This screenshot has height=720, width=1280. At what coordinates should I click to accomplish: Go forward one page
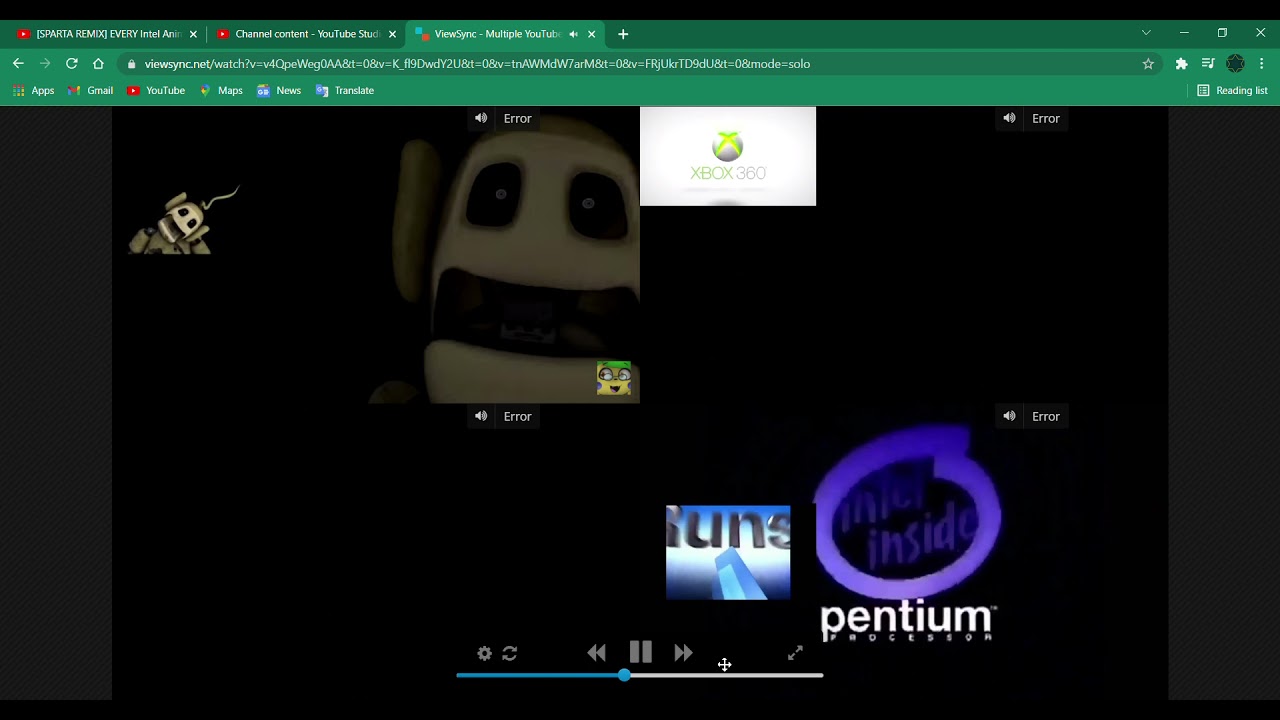(45, 63)
